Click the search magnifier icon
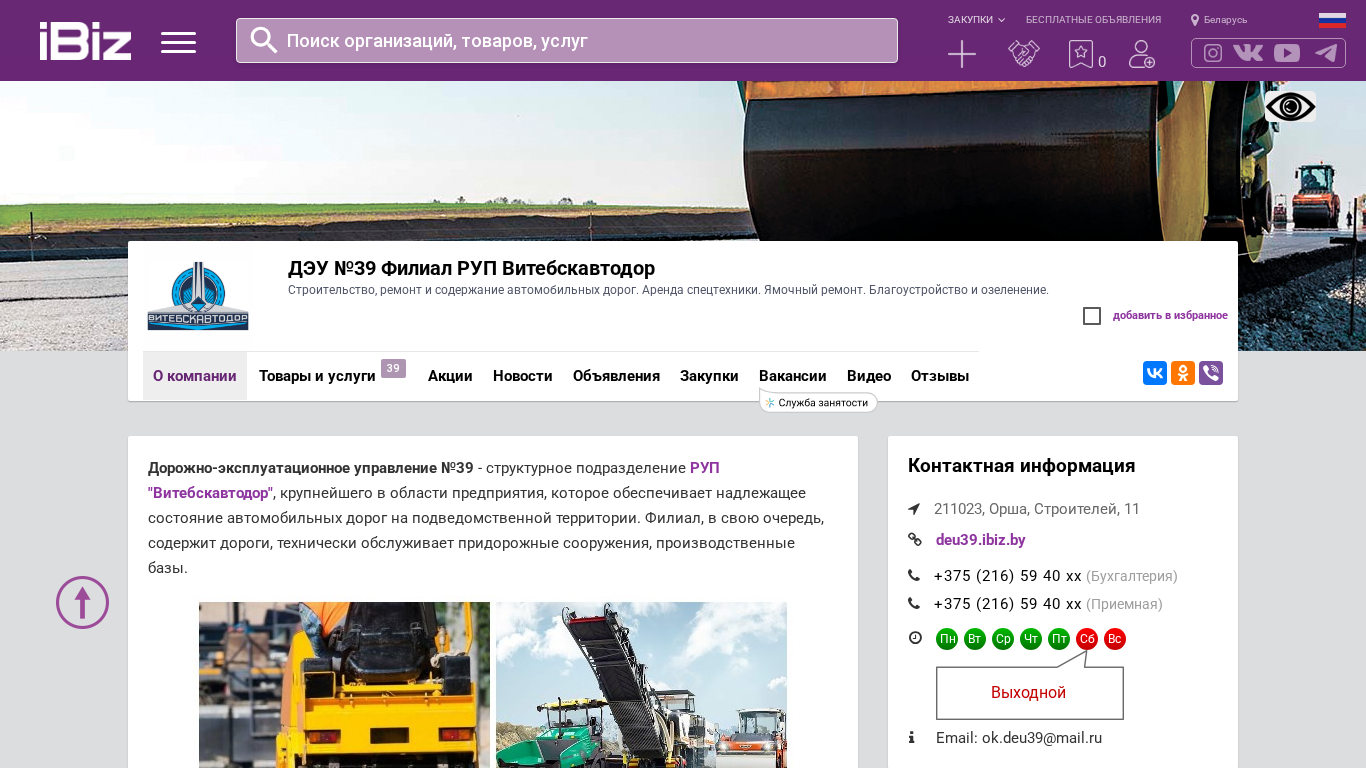Image resolution: width=1366 pixels, height=768 pixels. pyautogui.click(x=264, y=40)
